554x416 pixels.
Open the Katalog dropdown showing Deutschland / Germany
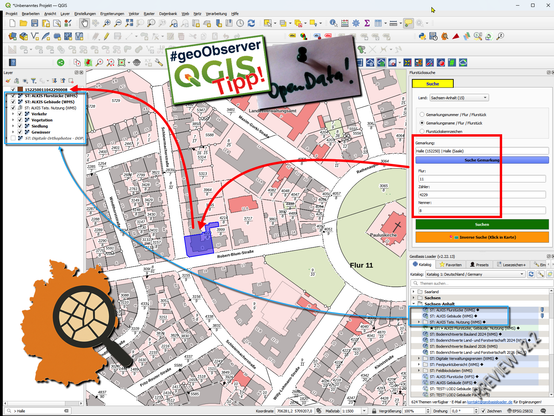(475, 274)
